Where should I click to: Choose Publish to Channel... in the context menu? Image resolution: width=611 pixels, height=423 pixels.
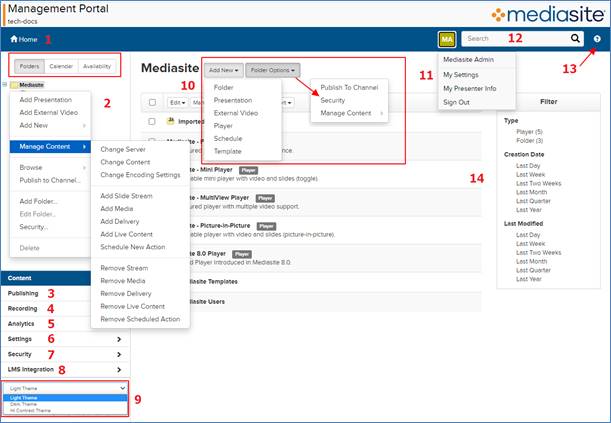pos(50,180)
